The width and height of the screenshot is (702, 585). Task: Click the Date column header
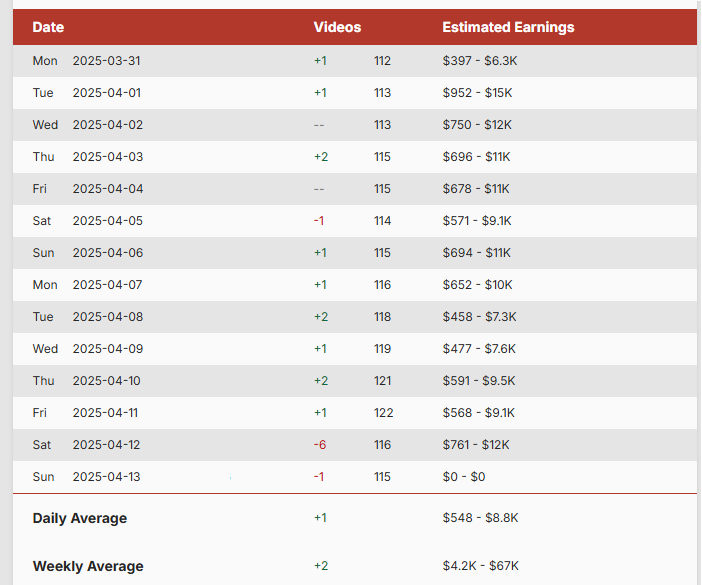point(48,27)
